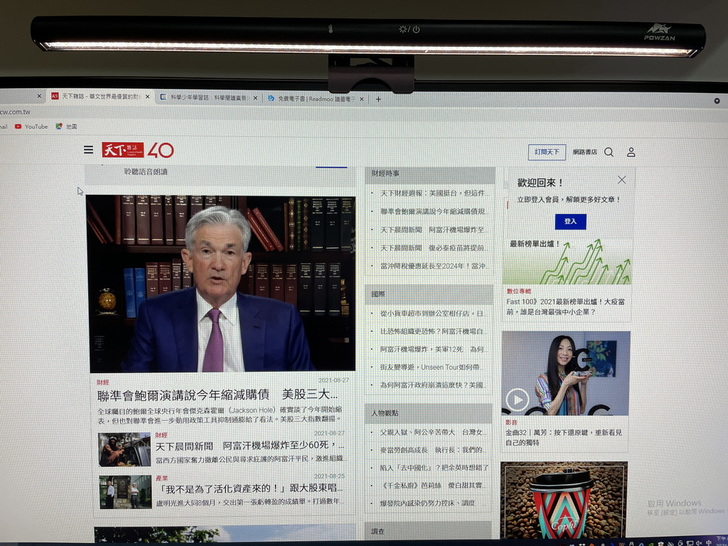Open 財經時事 section header
The image size is (728, 546).
(430, 173)
